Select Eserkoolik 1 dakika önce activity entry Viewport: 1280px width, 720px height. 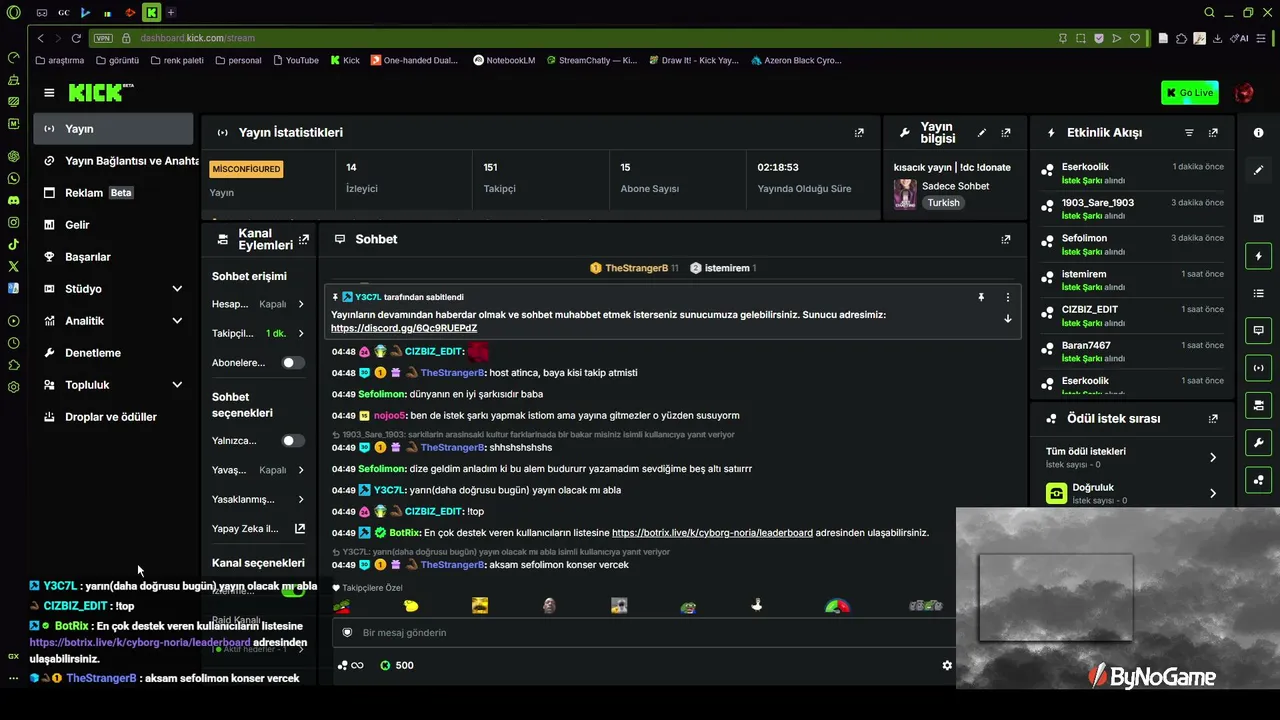[x=1132, y=174]
